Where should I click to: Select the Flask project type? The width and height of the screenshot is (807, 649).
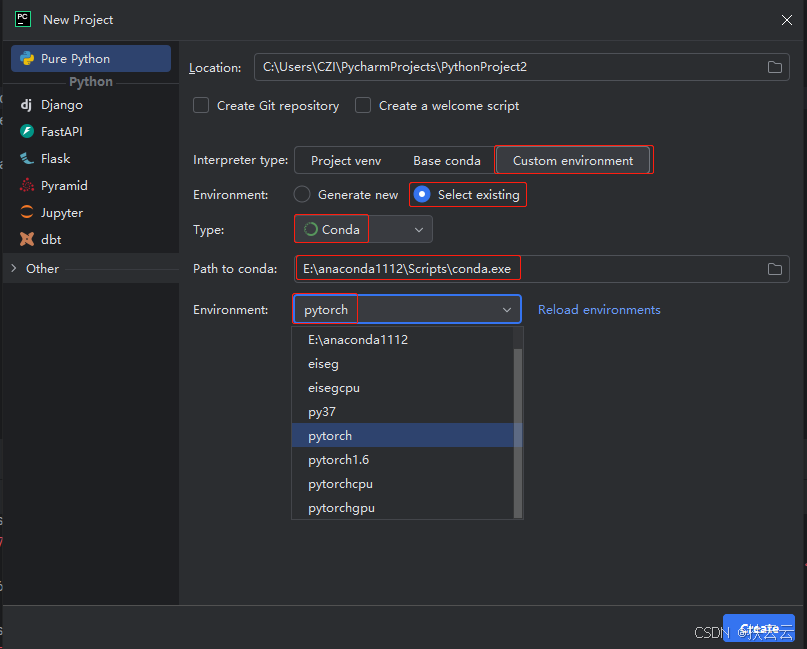pyautogui.click(x=91, y=159)
